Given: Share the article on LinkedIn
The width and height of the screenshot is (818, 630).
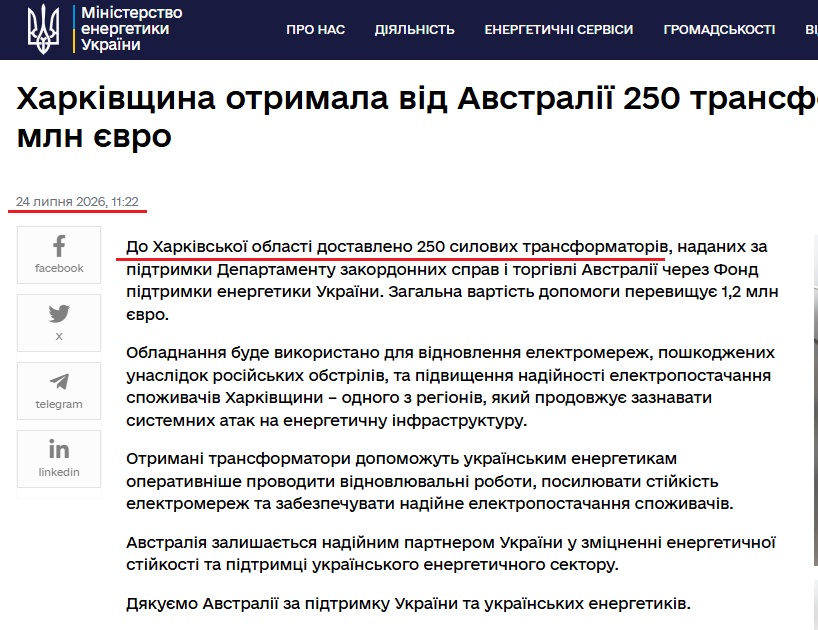Looking at the screenshot, I should coord(59,459).
